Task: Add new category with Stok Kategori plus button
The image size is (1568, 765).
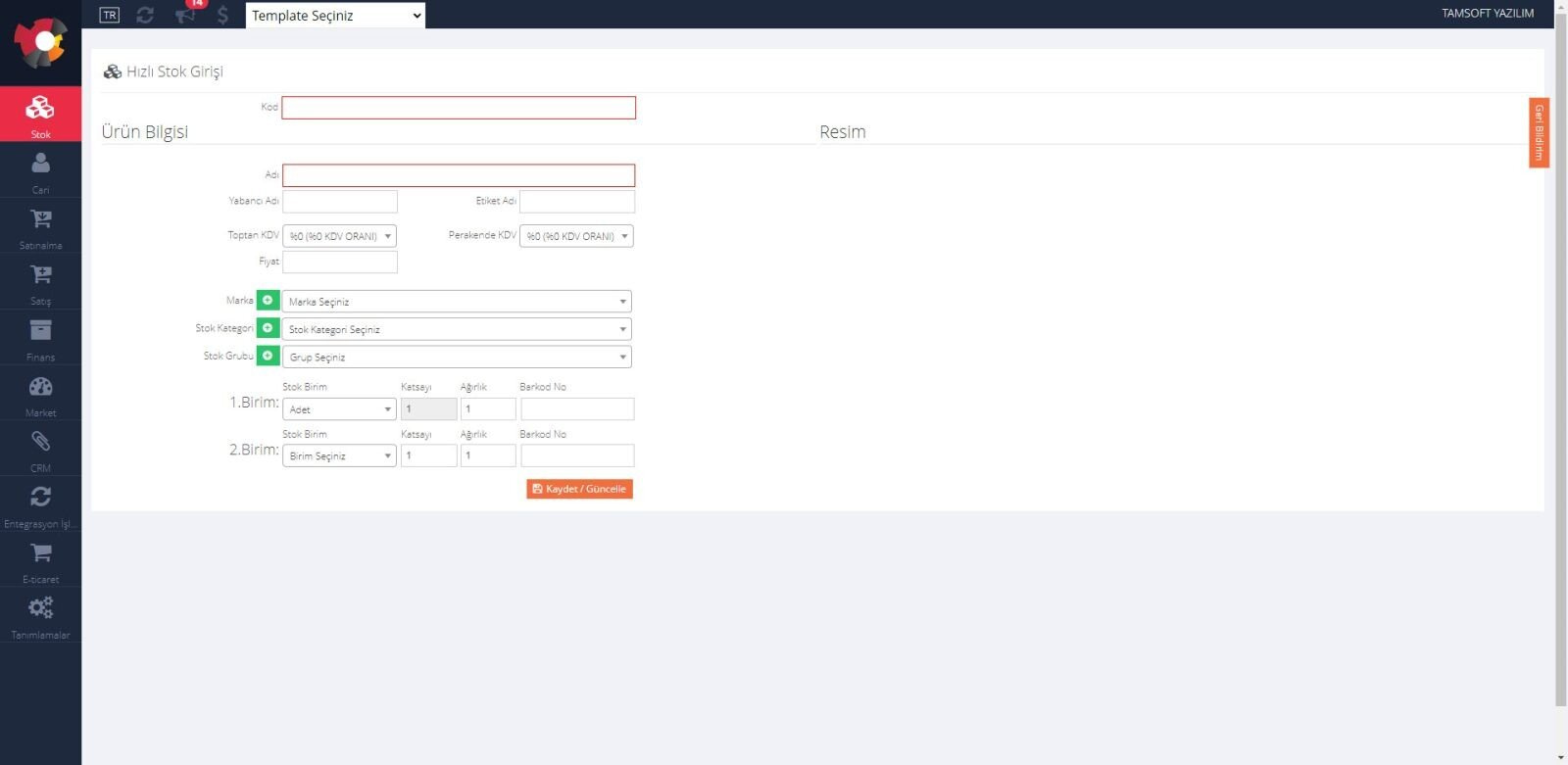Action: coord(268,328)
